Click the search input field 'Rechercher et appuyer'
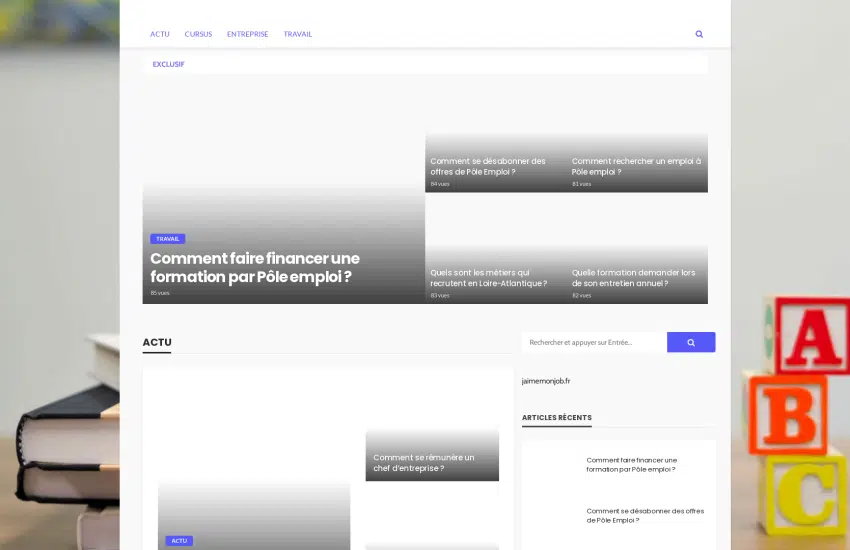Viewport: 850px width, 550px height. [594, 342]
